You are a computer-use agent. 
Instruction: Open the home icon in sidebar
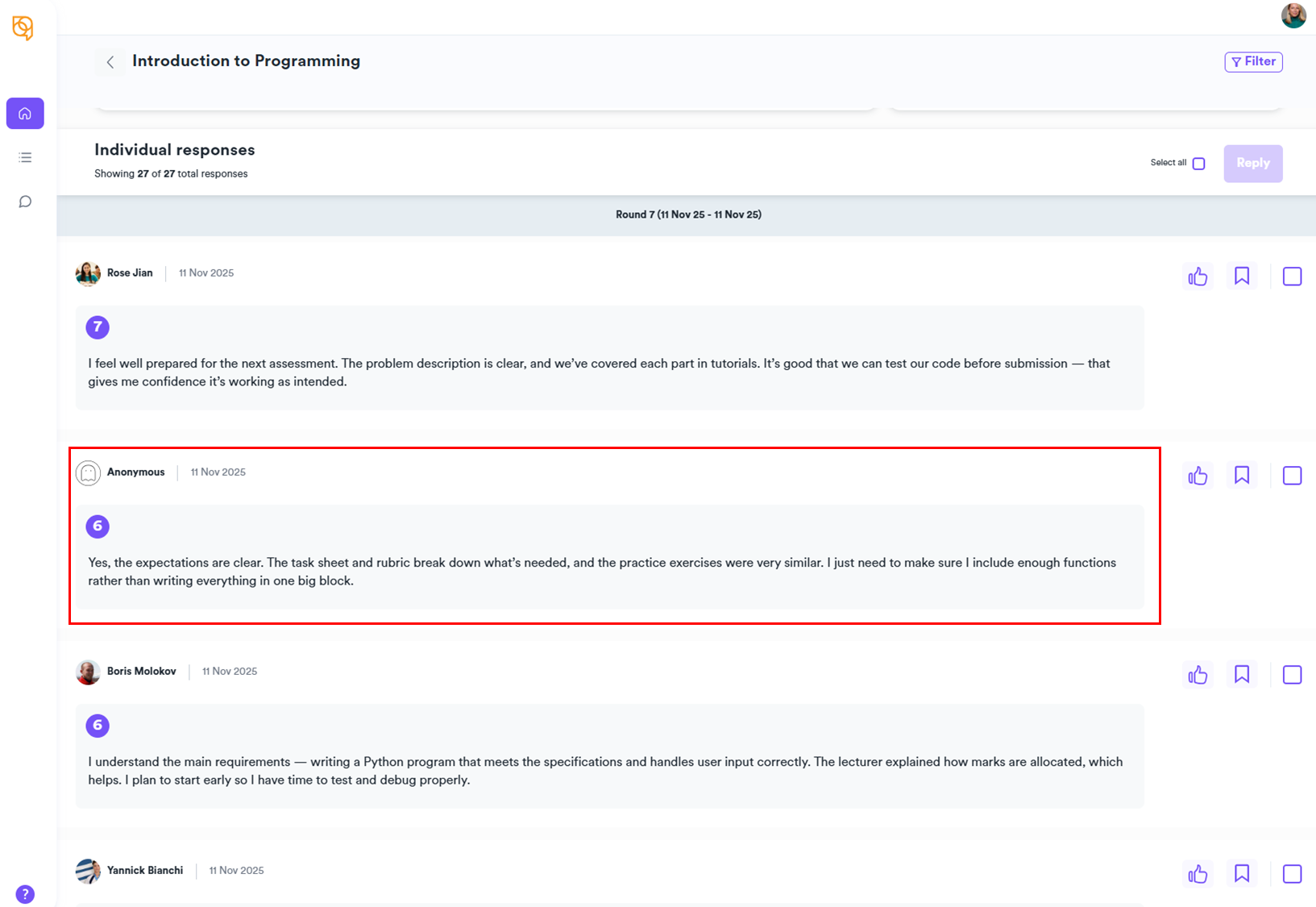[25, 114]
